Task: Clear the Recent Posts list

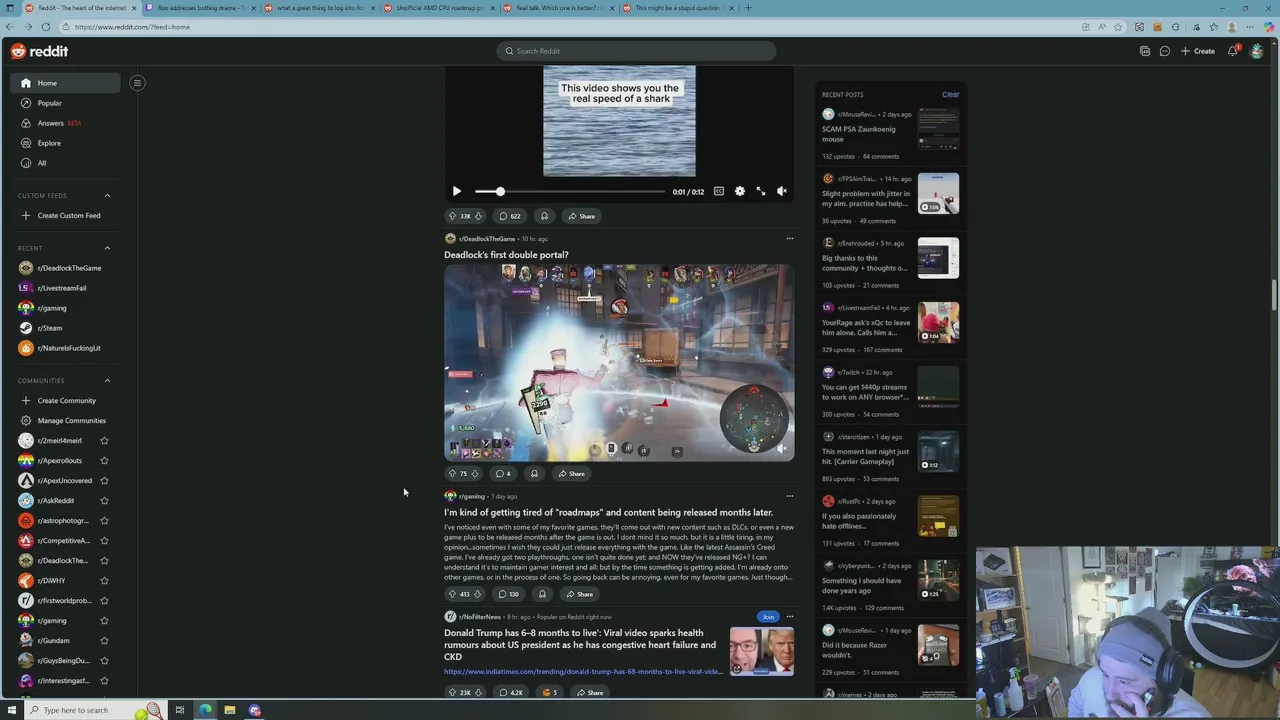Action: coord(950,95)
